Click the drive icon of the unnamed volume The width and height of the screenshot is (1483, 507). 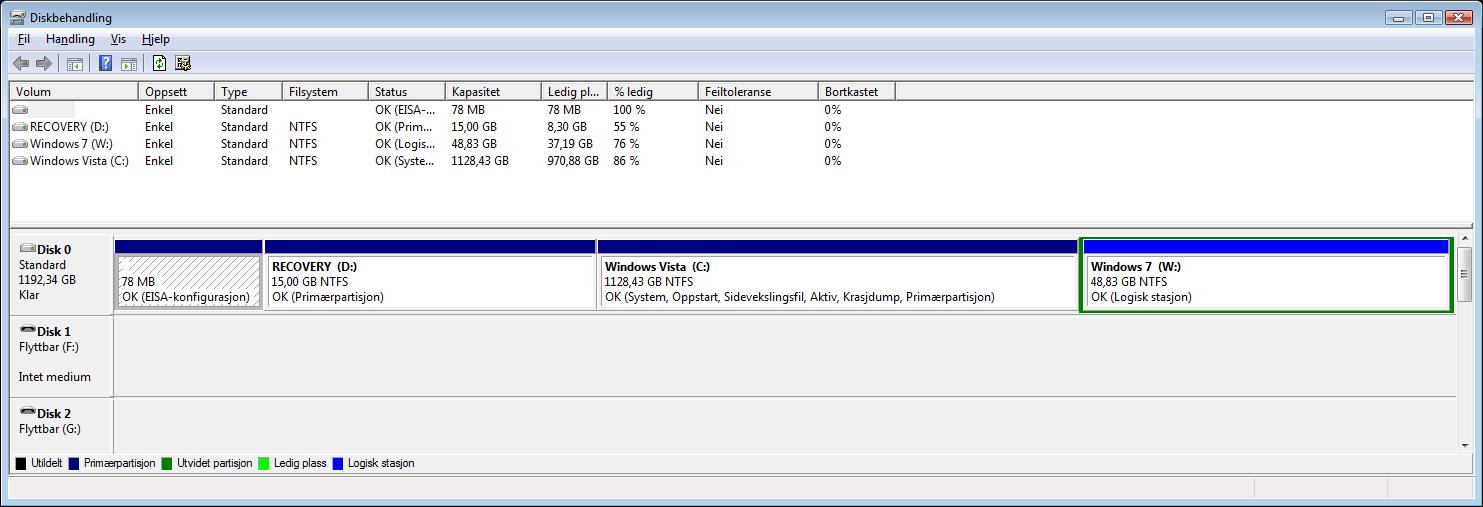tap(20, 110)
